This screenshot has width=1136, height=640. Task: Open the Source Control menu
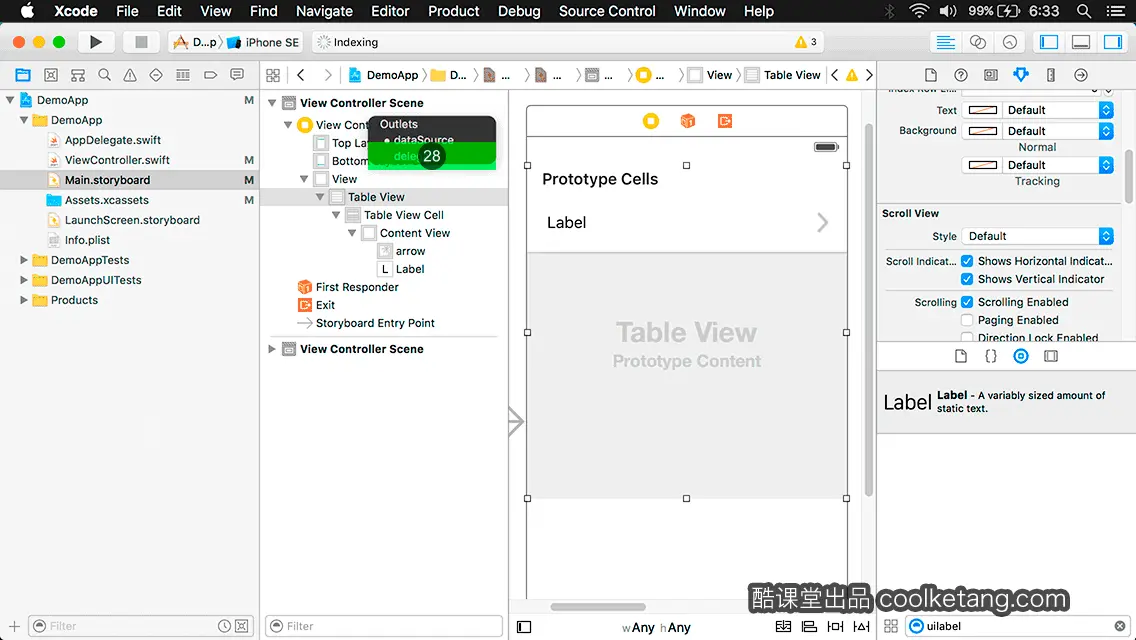coord(607,11)
